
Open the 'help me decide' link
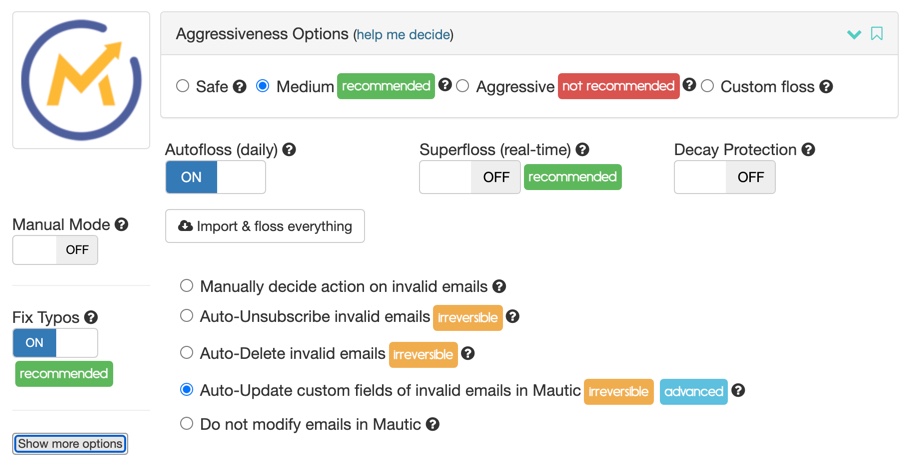[403, 35]
